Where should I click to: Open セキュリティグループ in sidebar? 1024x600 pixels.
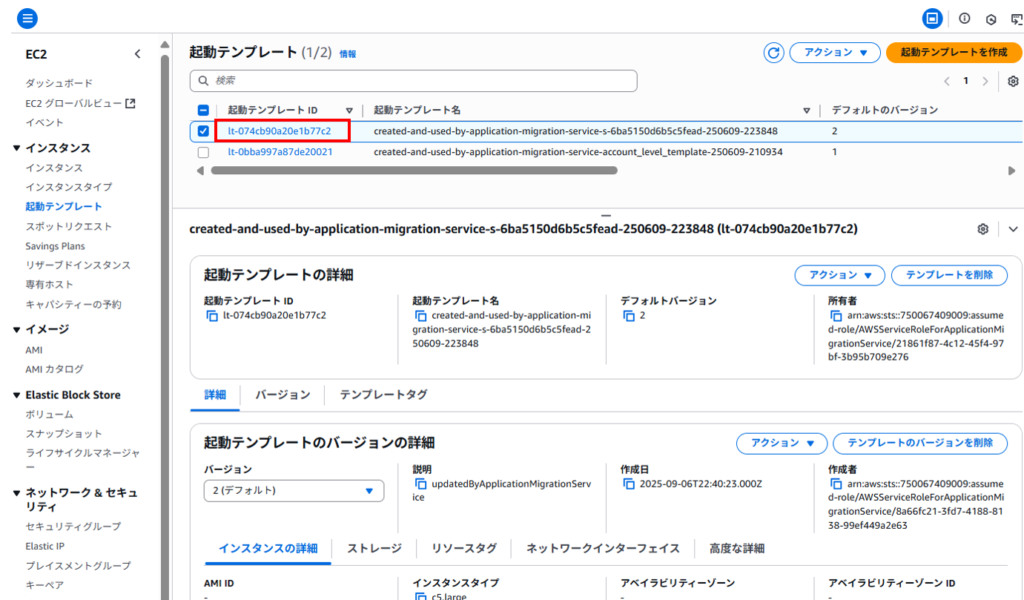[x=73, y=526]
